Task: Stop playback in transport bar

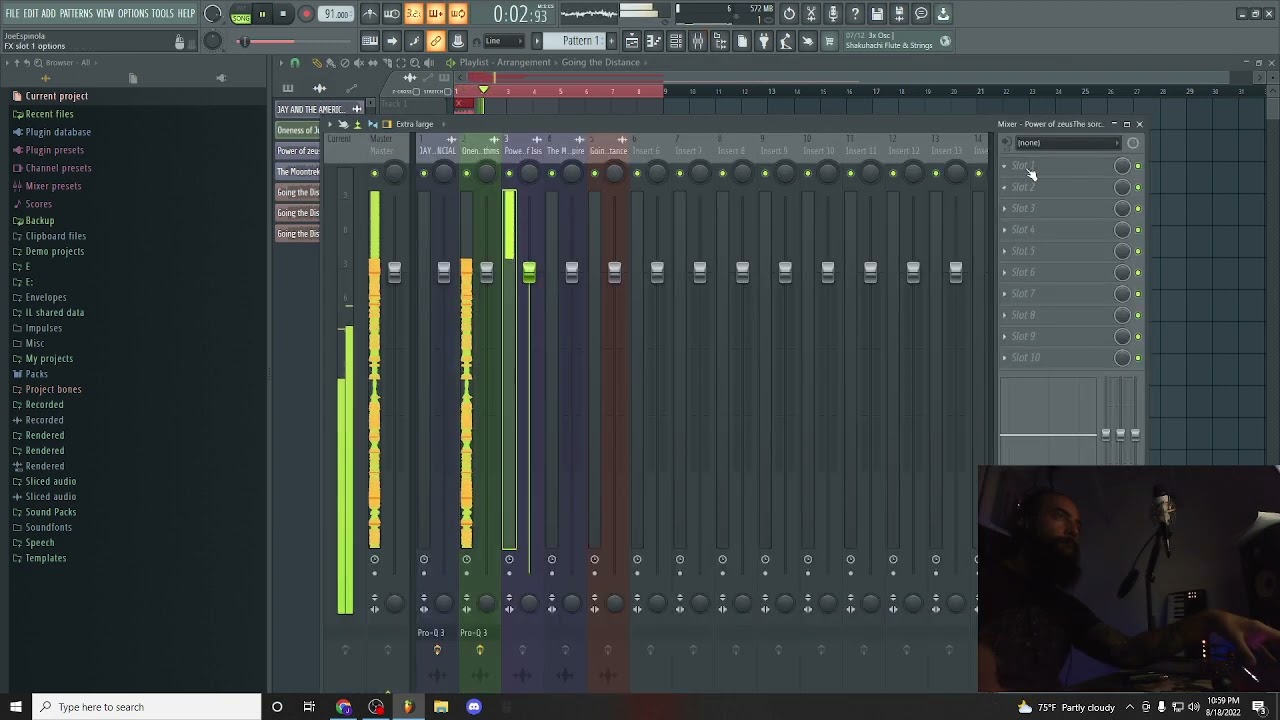Action: (284, 14)
